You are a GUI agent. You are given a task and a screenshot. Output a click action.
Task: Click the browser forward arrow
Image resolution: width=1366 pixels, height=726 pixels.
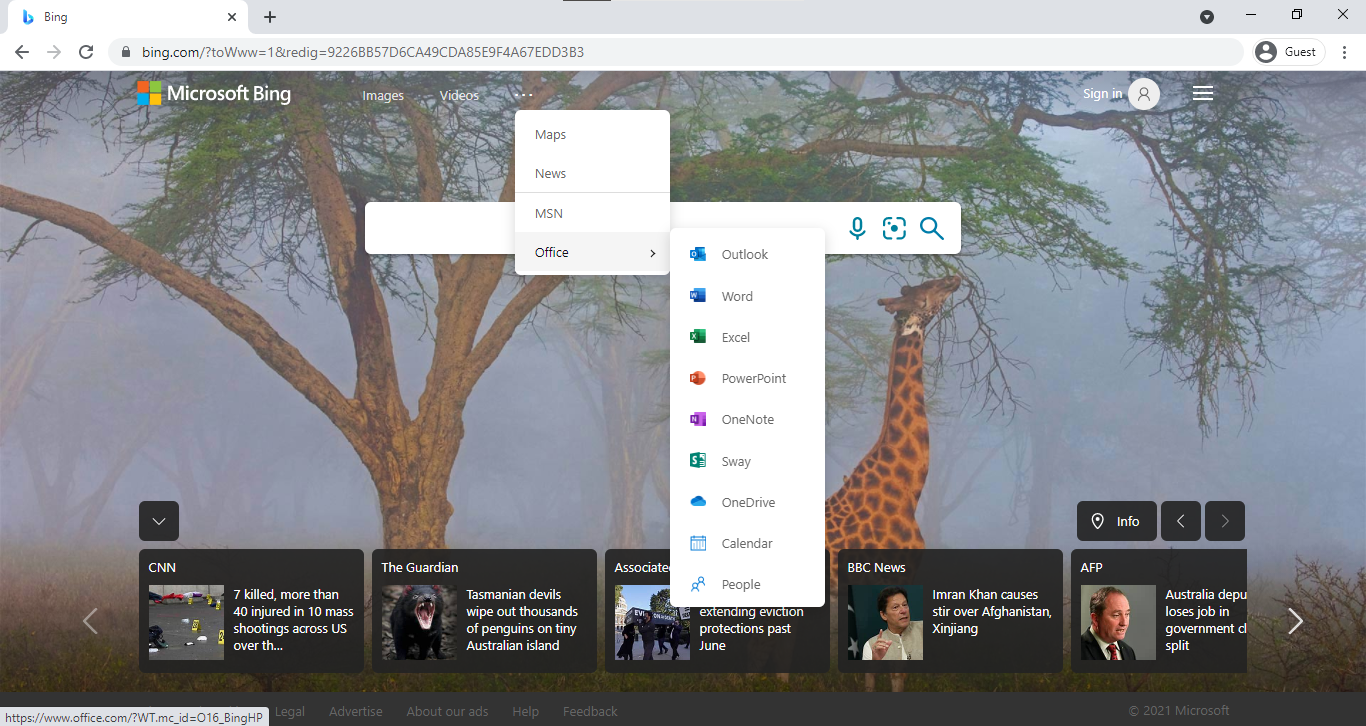click(54, 52)
